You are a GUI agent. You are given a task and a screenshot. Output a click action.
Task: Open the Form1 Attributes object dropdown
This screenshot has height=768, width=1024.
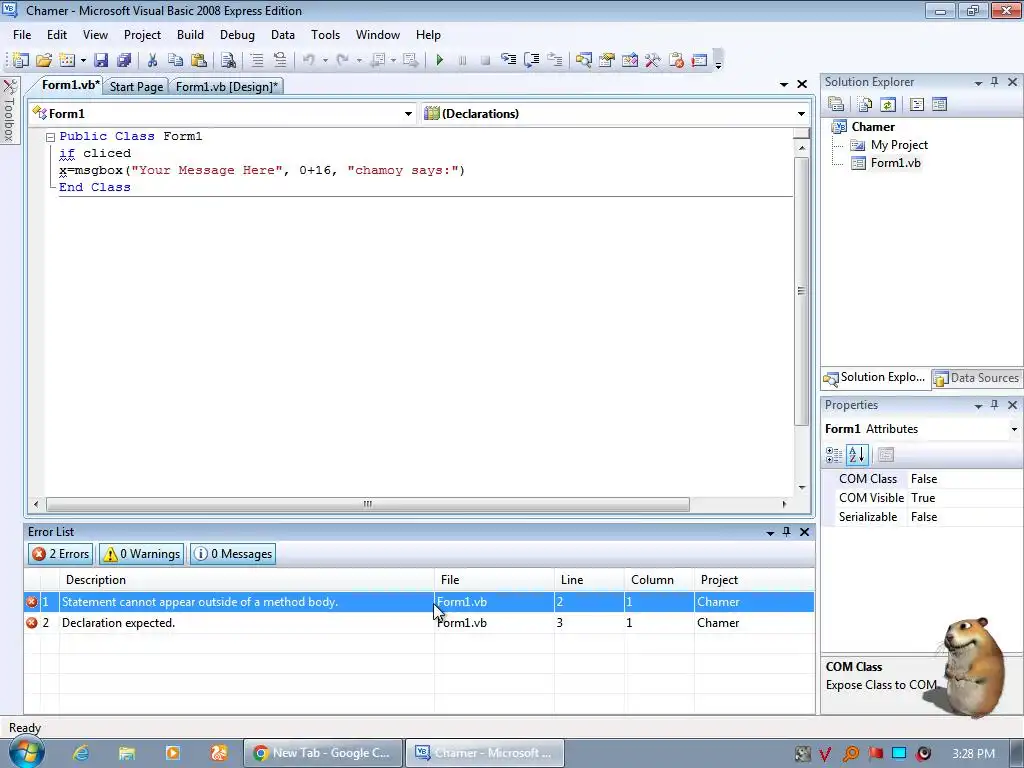point(1014,429)
